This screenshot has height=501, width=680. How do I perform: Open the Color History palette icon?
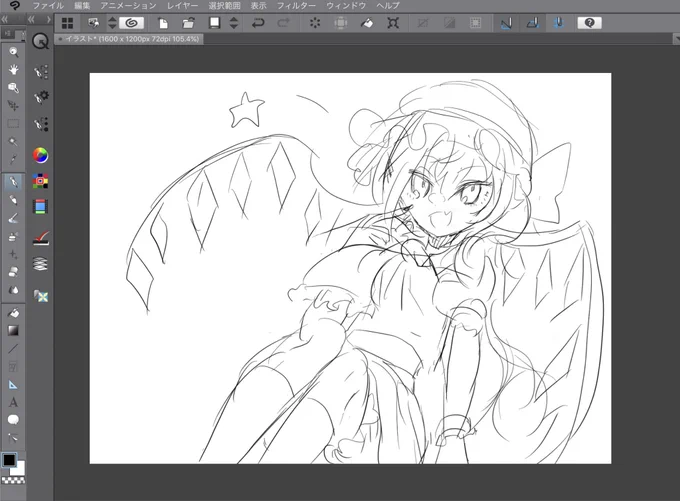coord(41,296)
